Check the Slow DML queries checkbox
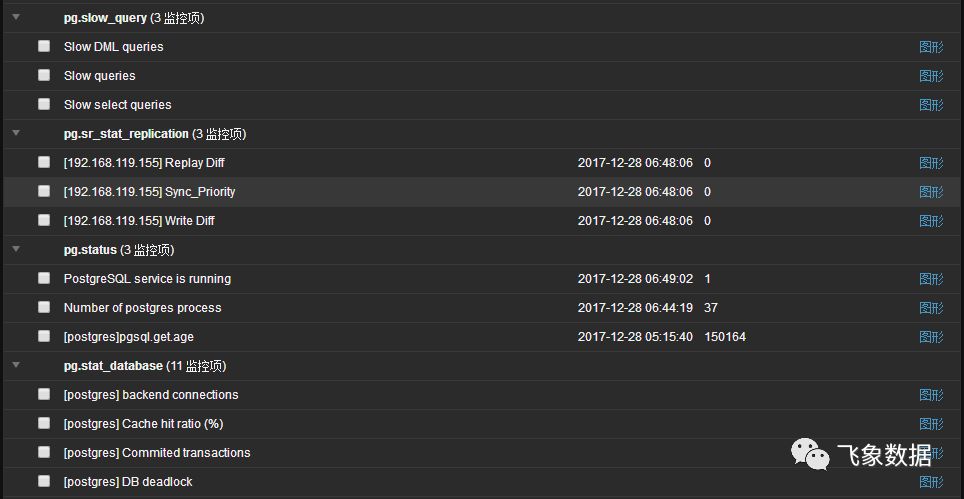 pos(44,46)
